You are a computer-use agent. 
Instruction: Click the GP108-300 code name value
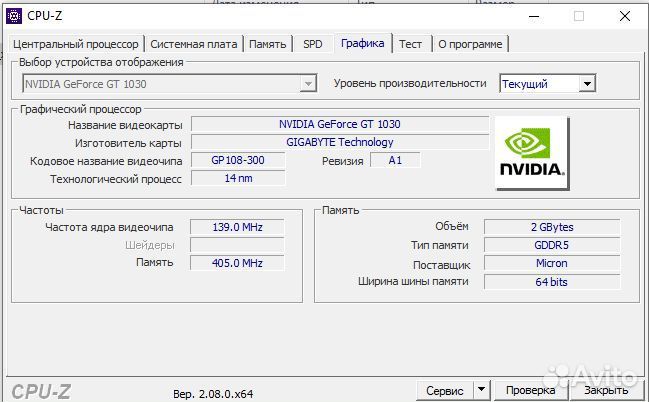(238, 160)
